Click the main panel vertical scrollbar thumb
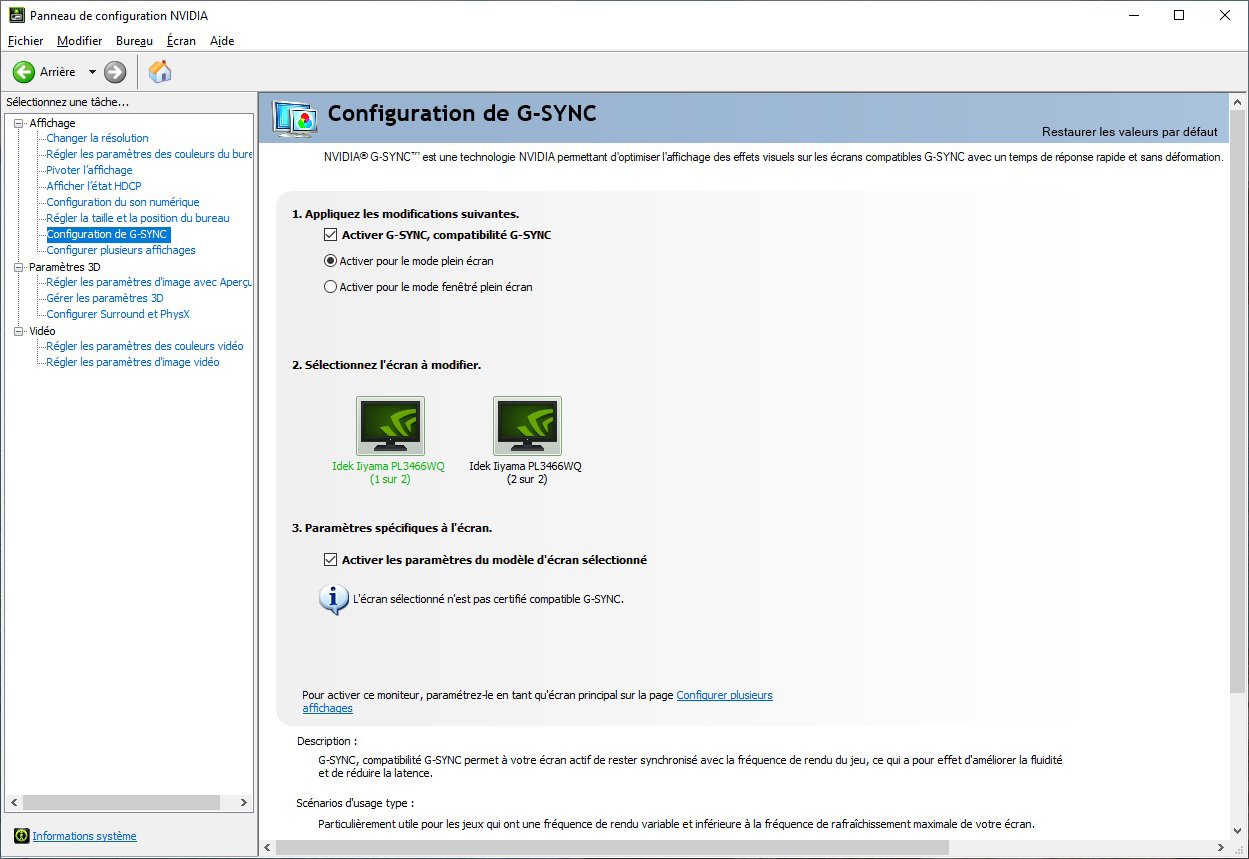 [1238, 402]
